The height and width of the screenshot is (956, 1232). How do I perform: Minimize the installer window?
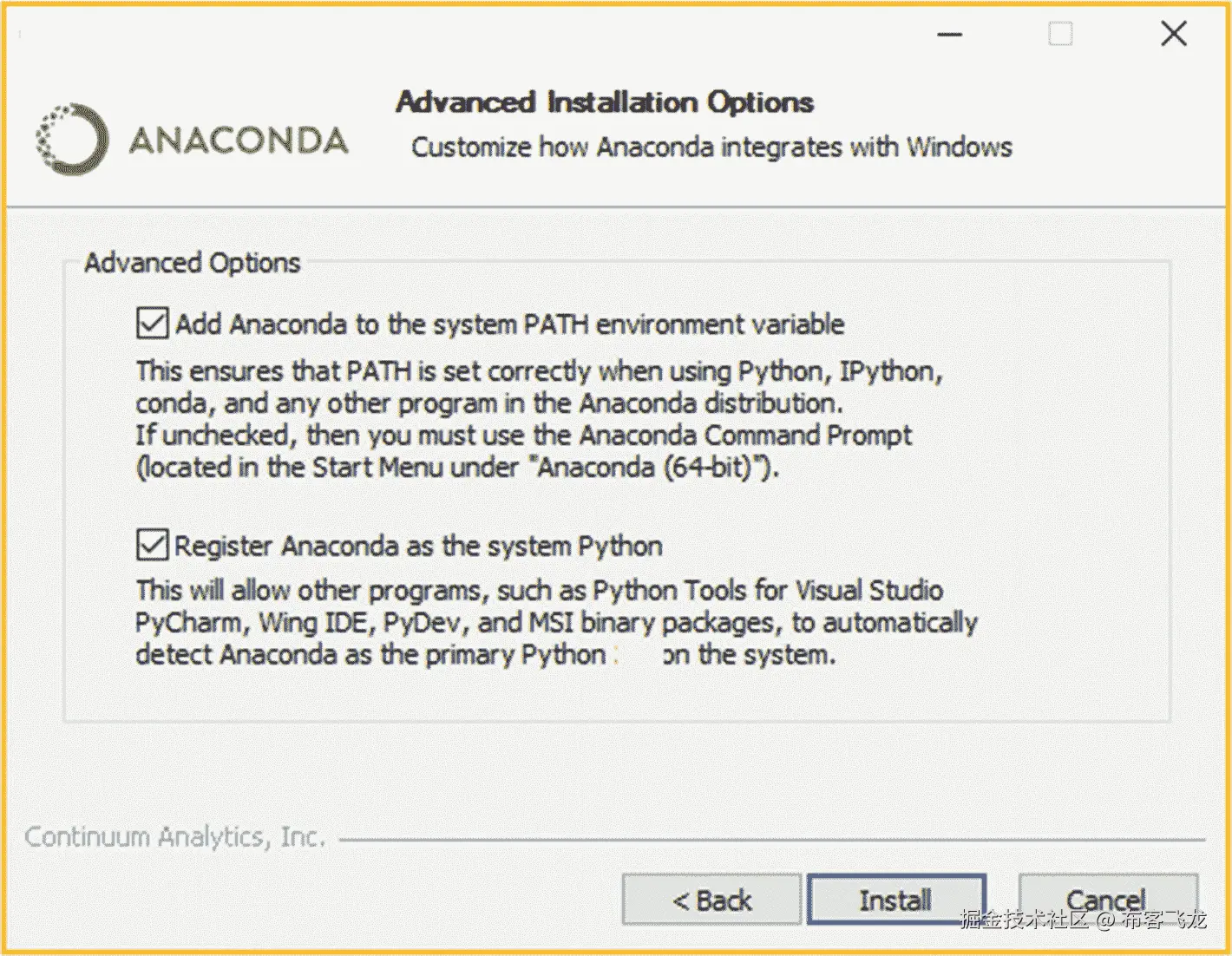coord(950,35)
